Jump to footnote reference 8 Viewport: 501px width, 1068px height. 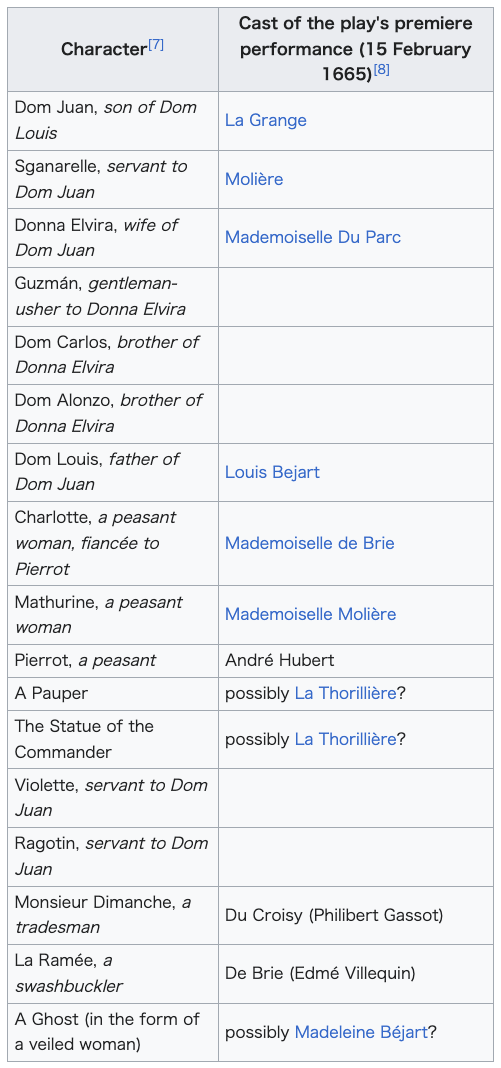(x=381, y=69)
